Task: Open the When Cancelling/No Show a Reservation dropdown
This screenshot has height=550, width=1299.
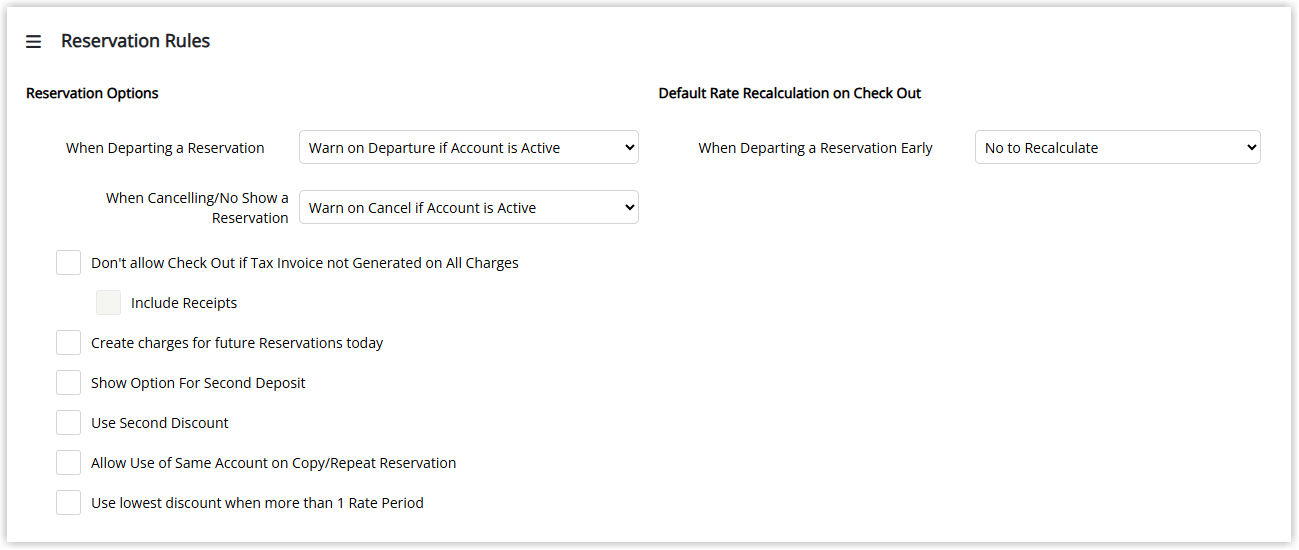Action: pyautogui.click(x=469, y=207)
